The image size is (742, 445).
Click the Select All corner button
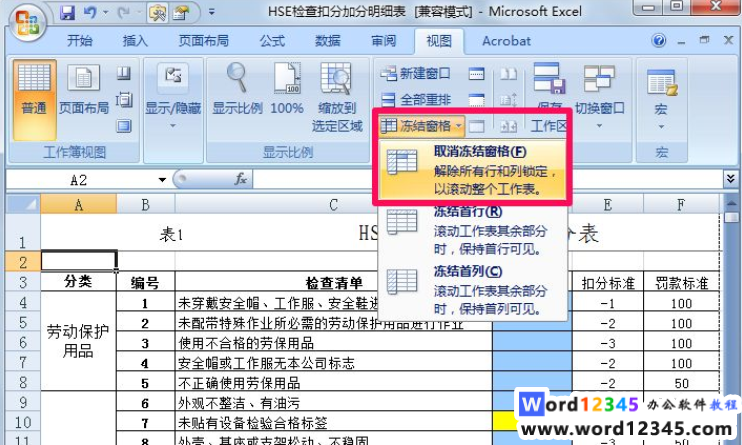23,205
